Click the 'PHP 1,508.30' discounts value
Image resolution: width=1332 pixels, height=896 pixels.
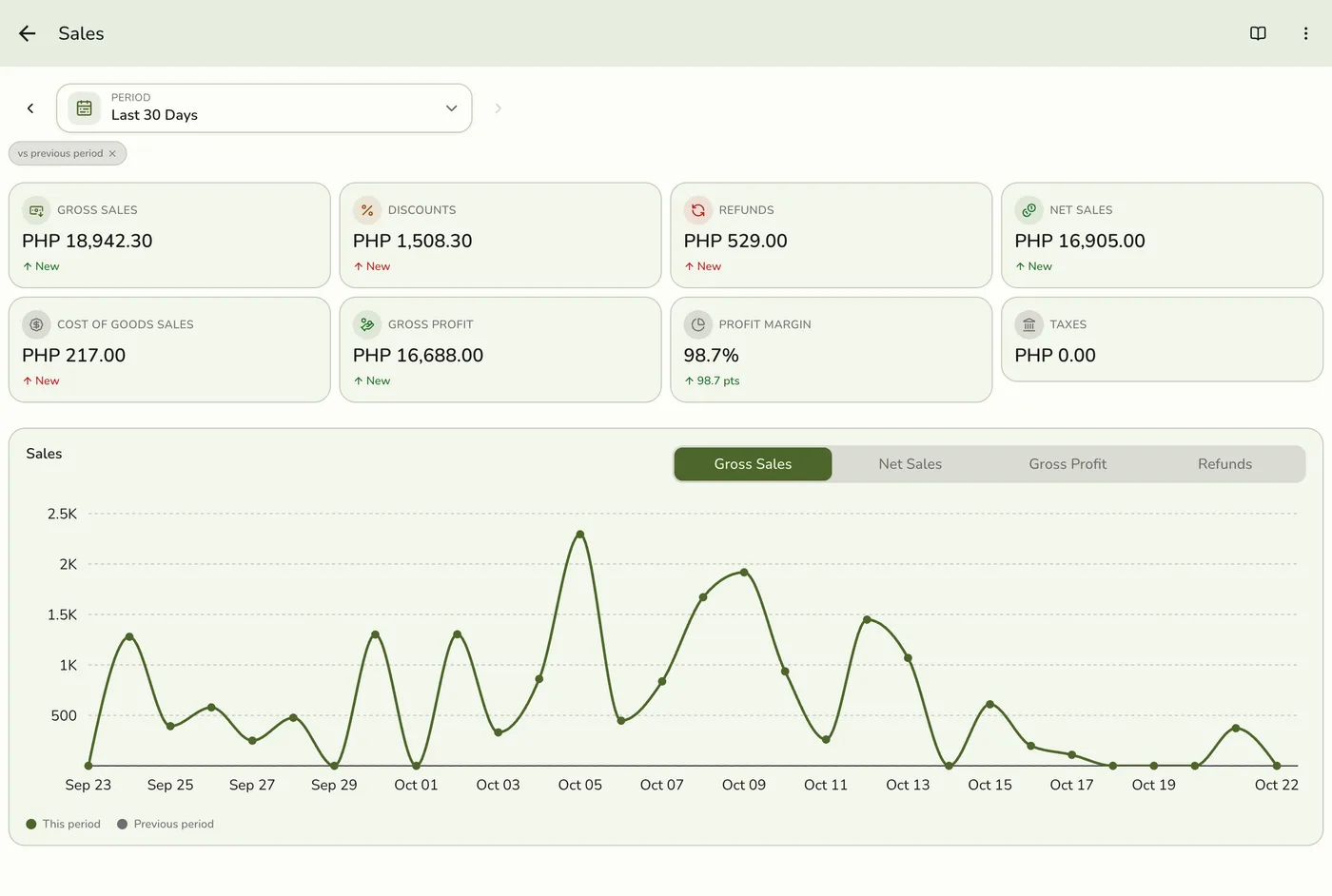tap(413, 242)
